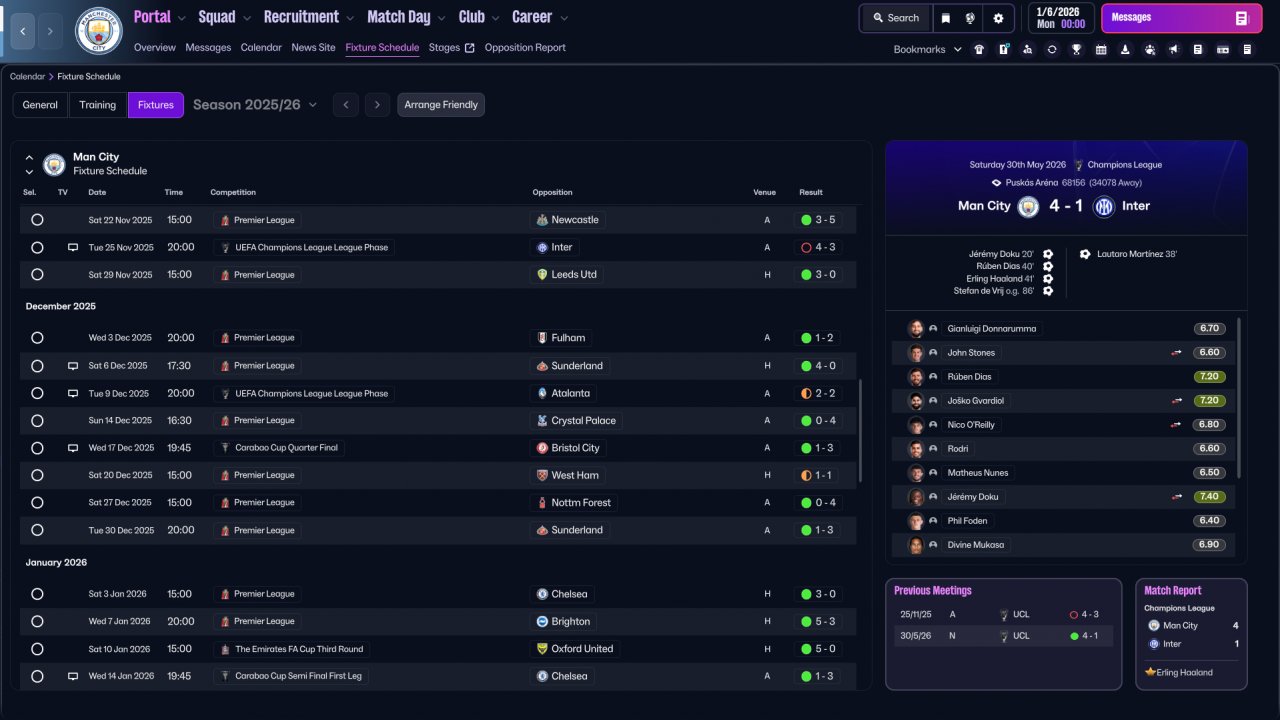Open the Messages button
Screen dimensions: 1280x720
(1182, 18)
